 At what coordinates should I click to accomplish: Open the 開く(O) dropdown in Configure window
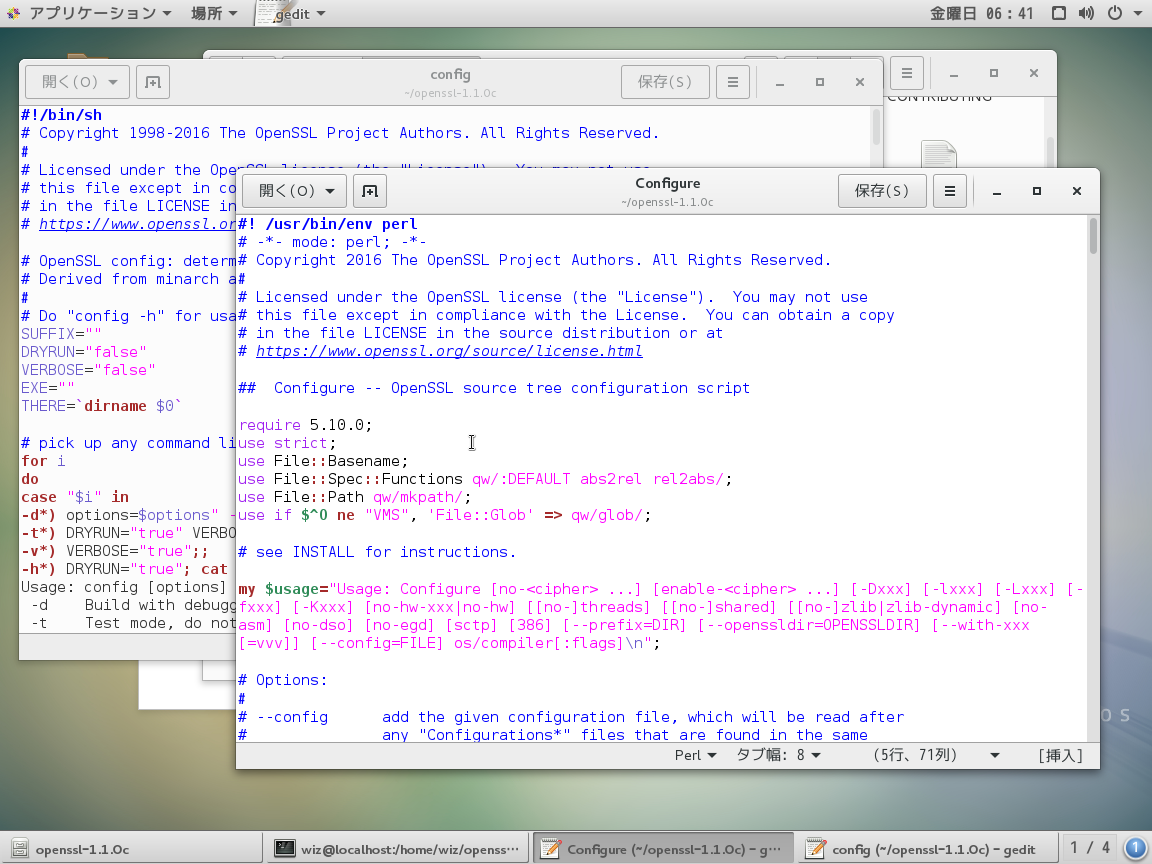295,191
